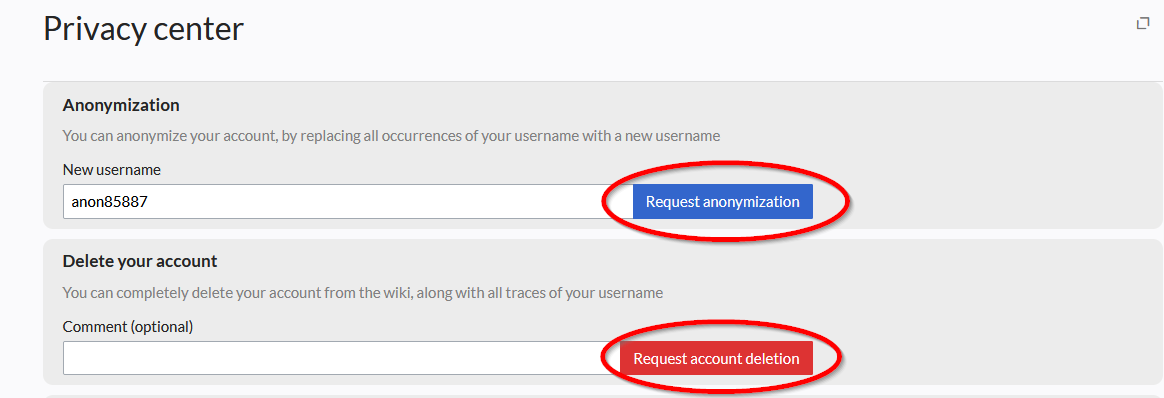1164x398 pixels.
Task: Click the Request account deletion button
Action: tap(716, 359)
